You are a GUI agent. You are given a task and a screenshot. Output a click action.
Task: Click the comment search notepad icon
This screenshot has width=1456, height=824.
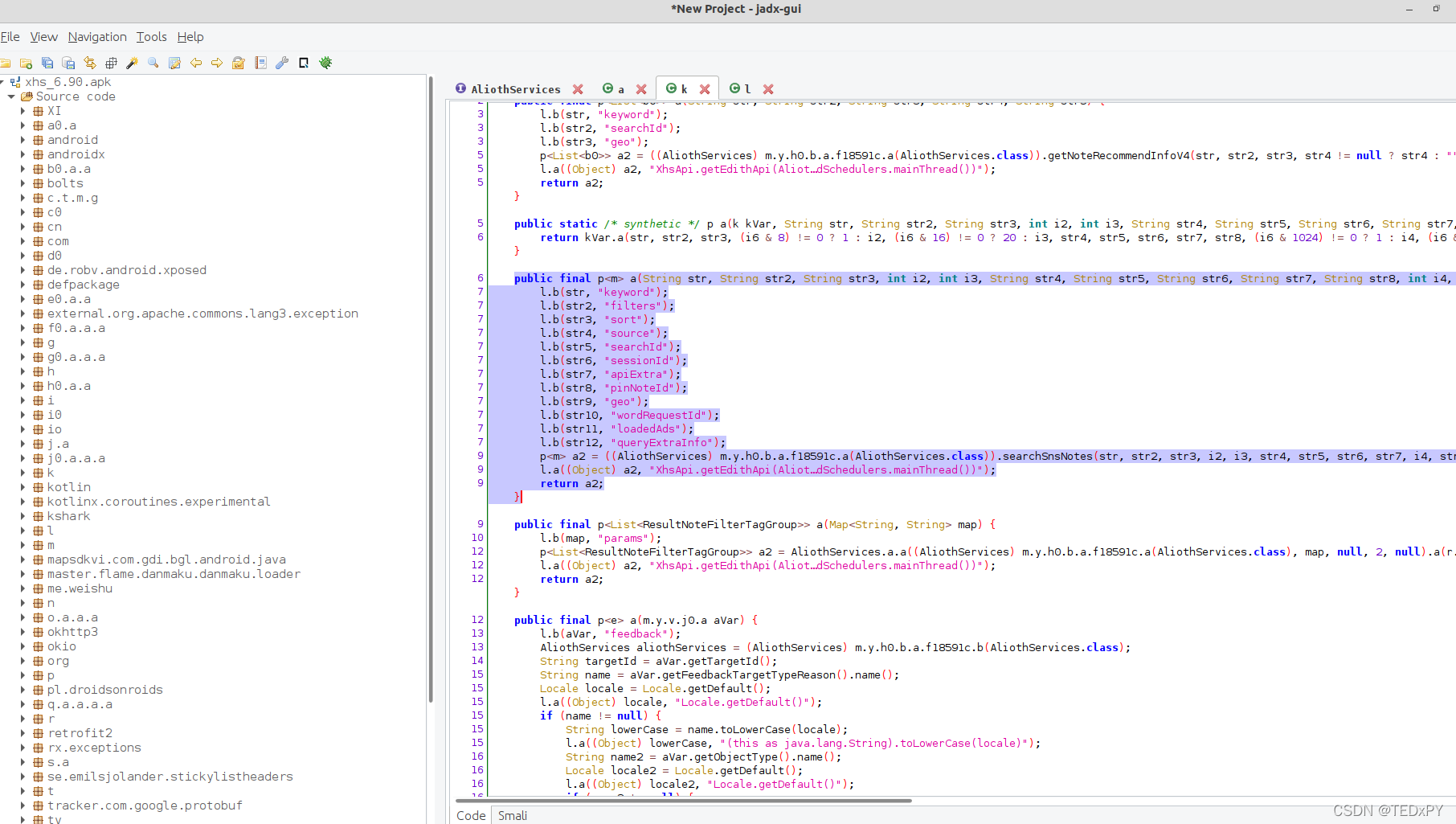pos(174,63)
